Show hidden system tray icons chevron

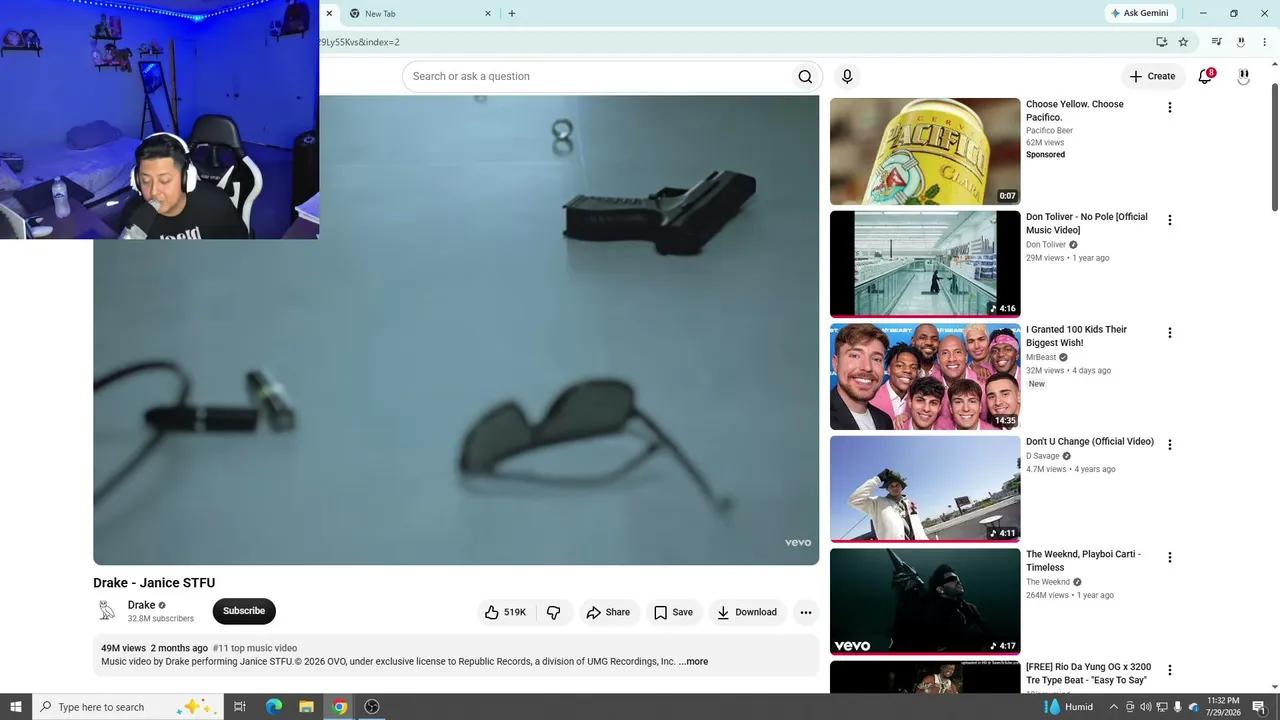pyautogui.click(x=1113, y=707)
